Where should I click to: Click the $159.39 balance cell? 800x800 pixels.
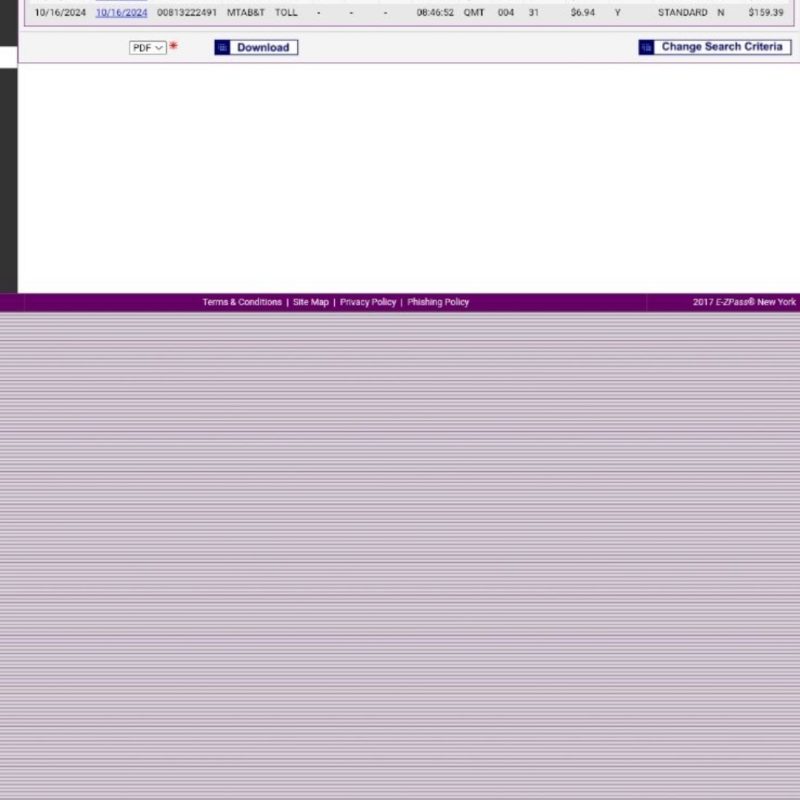pos(766,12)
